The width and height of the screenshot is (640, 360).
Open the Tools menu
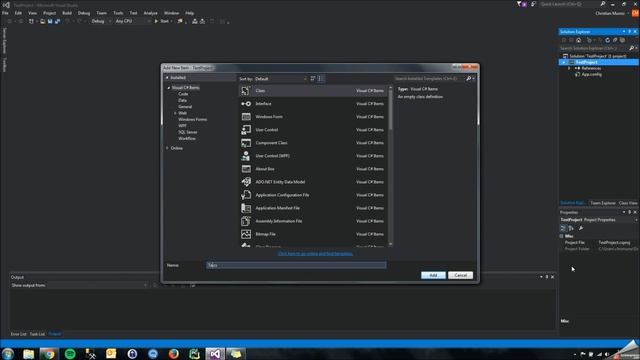(118, 13)
